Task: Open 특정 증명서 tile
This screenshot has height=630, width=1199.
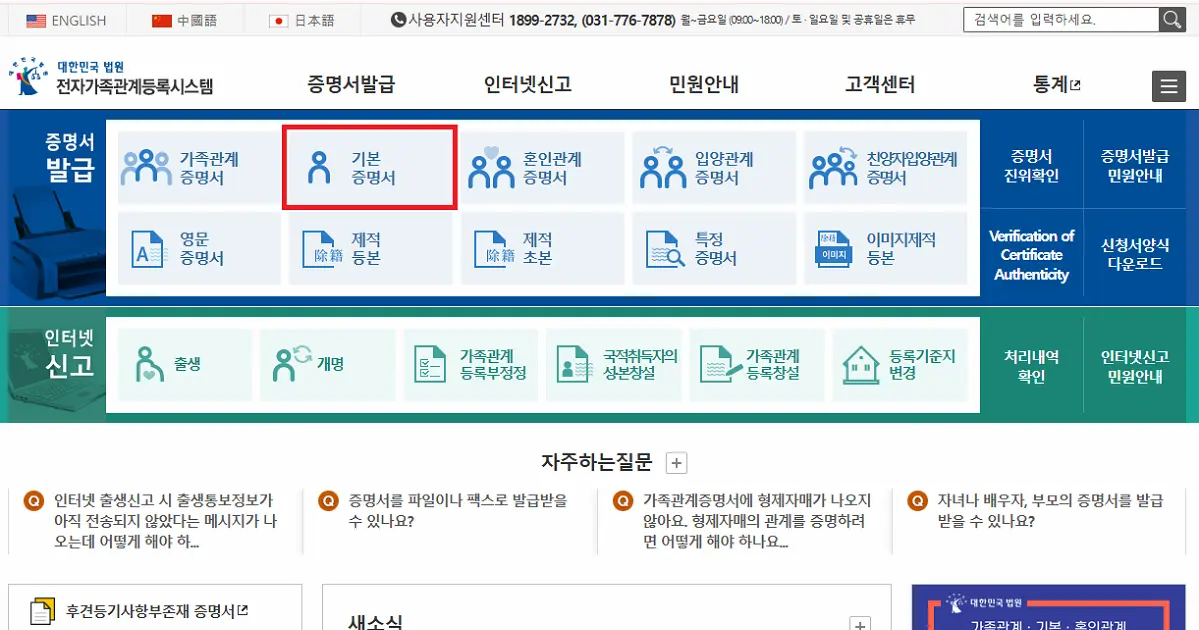Action: pyautogui.click(x=714, y=248)
